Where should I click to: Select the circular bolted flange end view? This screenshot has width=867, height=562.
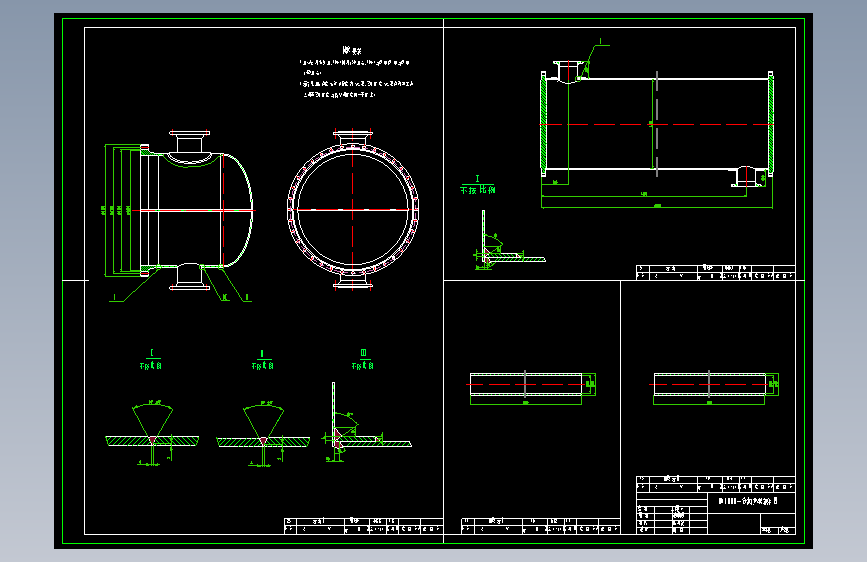click(x=353, y=210)
